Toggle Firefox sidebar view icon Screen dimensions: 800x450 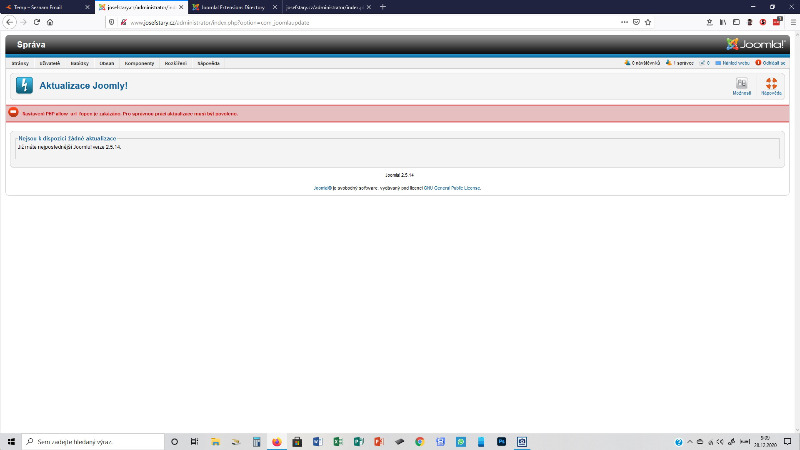[x=736, y=22]
